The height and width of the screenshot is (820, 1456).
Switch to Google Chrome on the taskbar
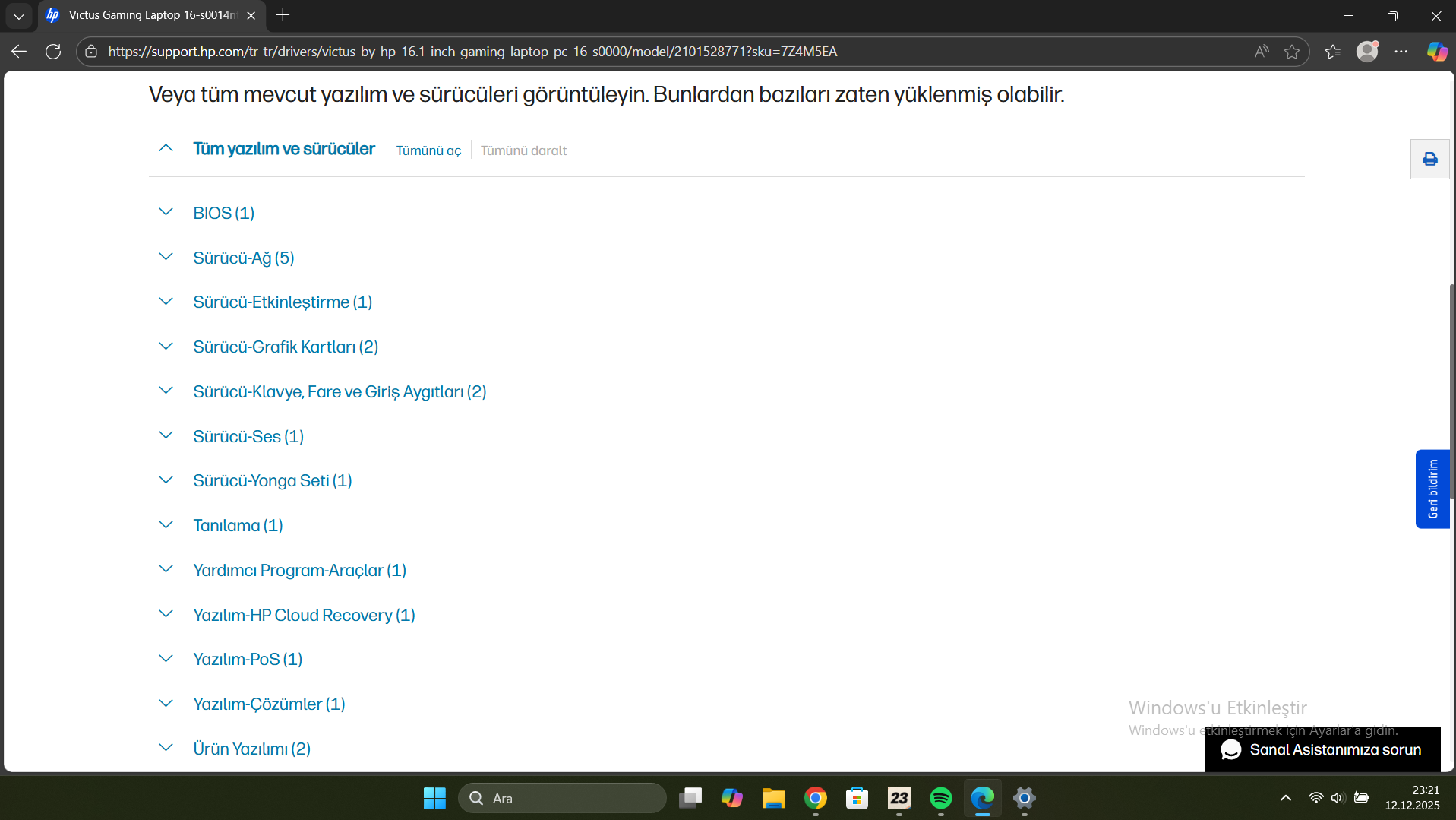click(816, 798)
